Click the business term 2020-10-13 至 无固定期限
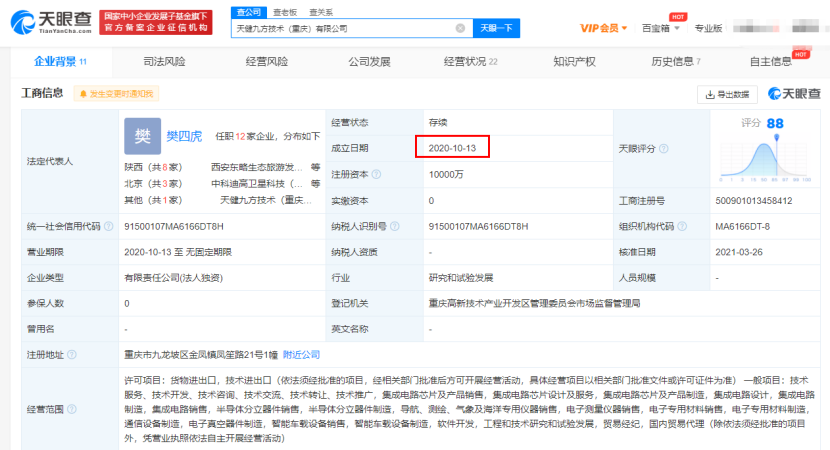This screenshot has height=450, width=830. pyautogui.click(x=178, y=252)
